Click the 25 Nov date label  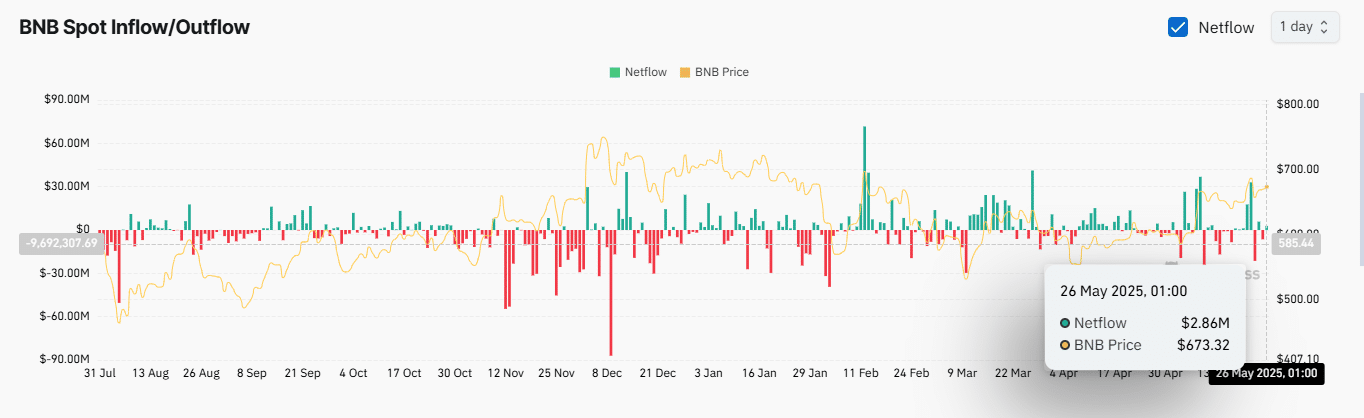click(557, 373)
